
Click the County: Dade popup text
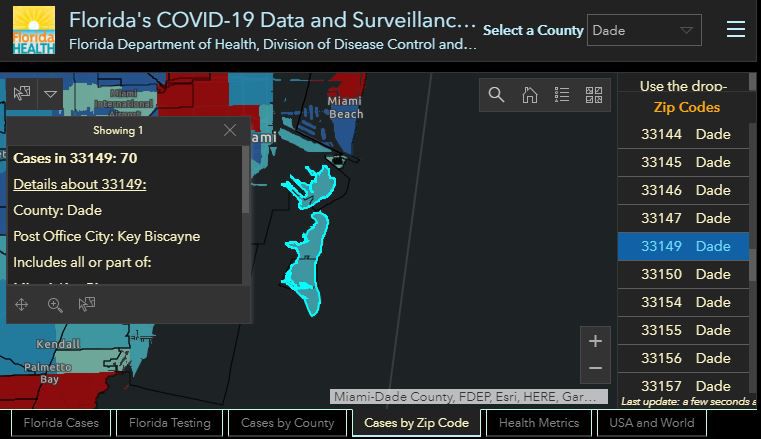pos(57,210)
